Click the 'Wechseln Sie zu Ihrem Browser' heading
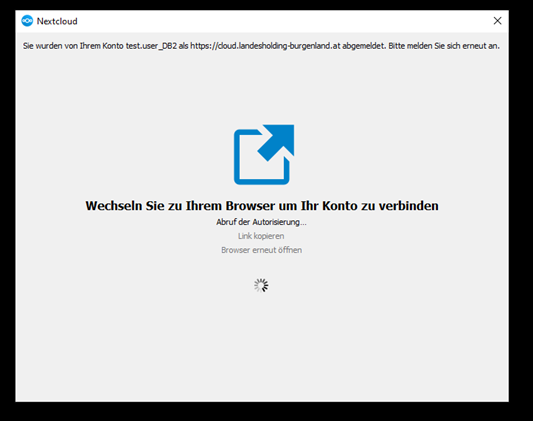The image size is (533, 421). point(262,206)
